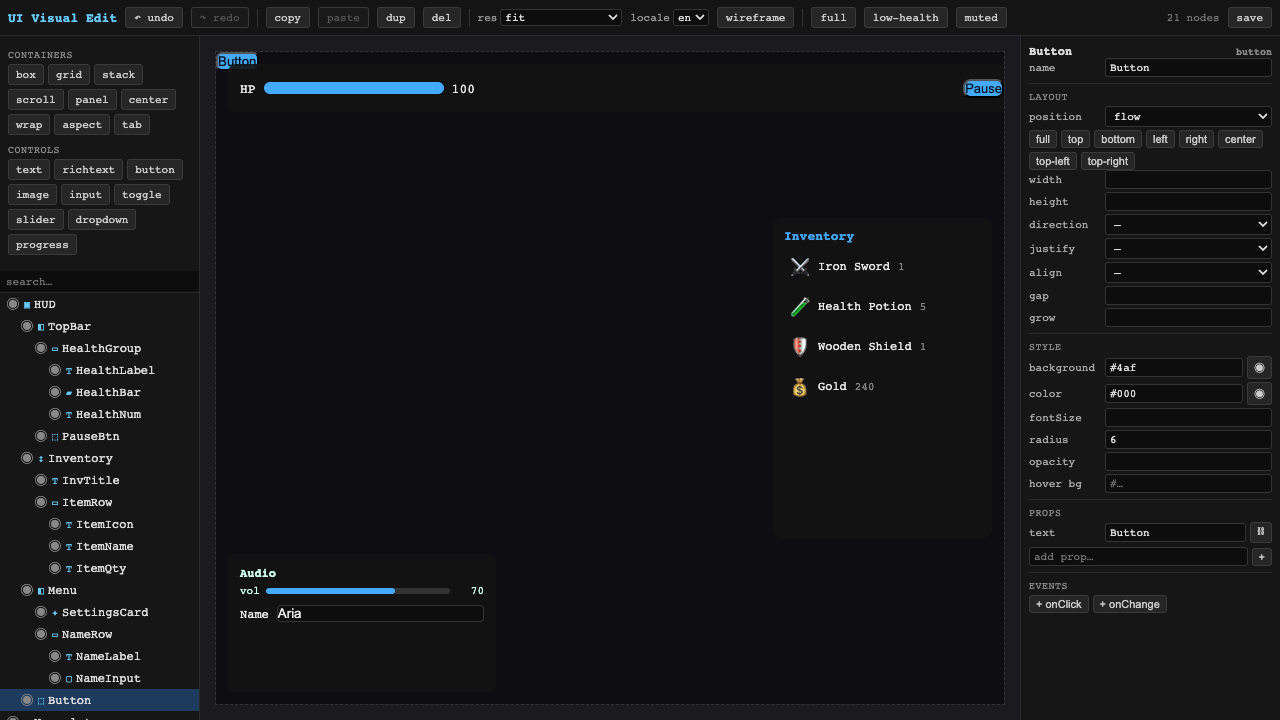
Task: Click the radius input field
Action: pos(1188,440)
